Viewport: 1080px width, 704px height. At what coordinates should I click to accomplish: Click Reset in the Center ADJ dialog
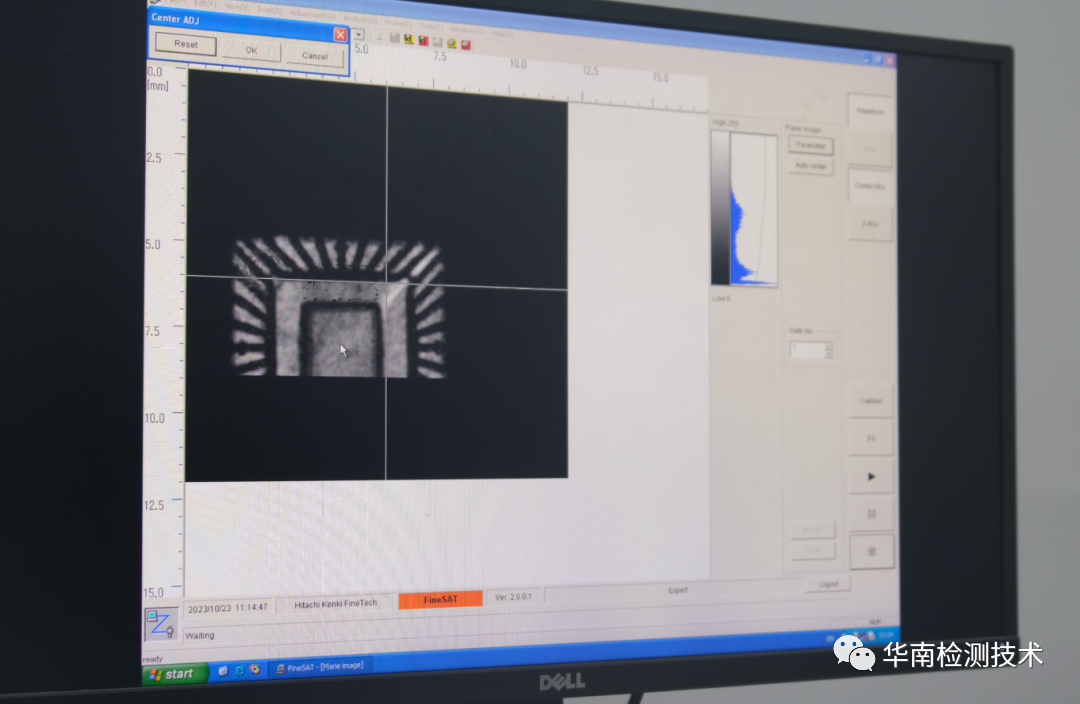tap(186, 45)
